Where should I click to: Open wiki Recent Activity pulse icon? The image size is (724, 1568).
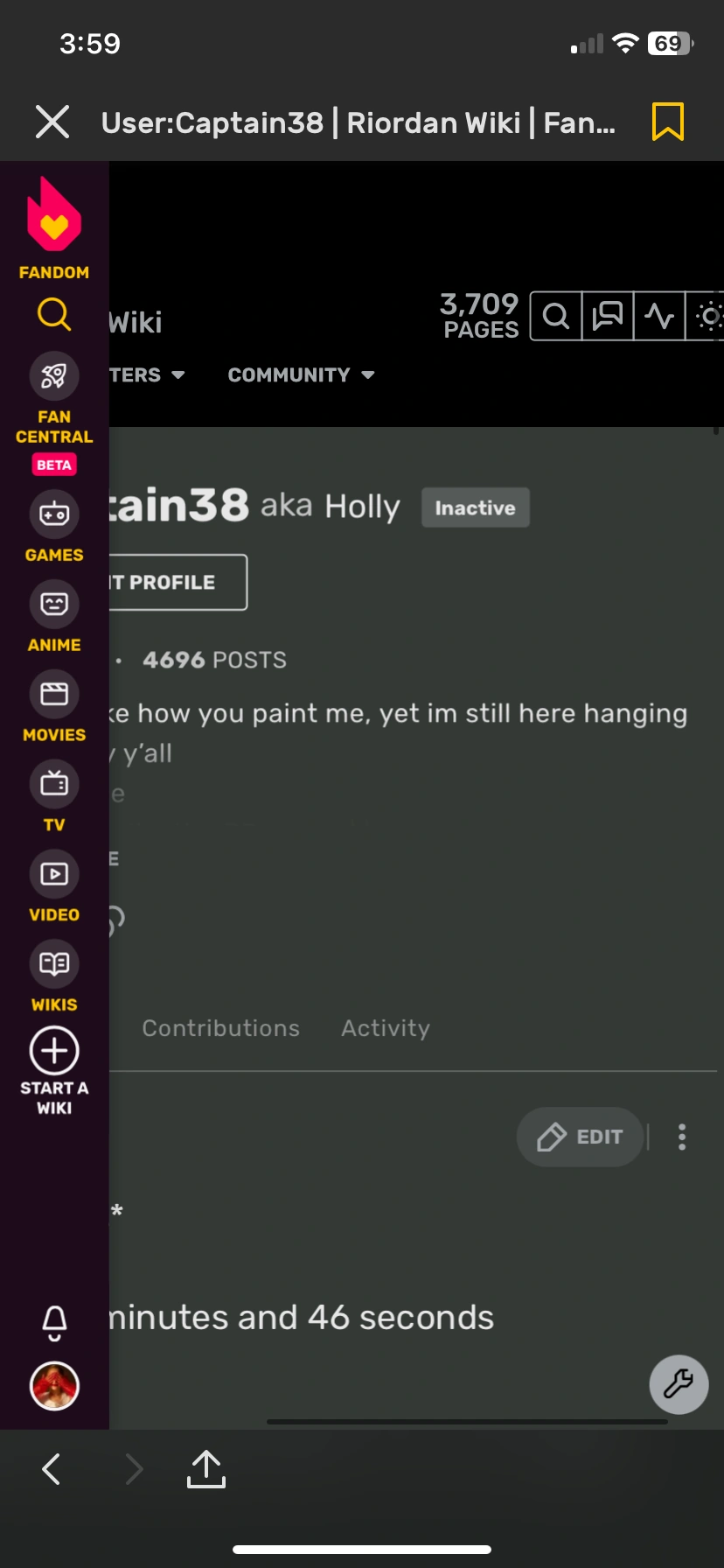point(659,316)
